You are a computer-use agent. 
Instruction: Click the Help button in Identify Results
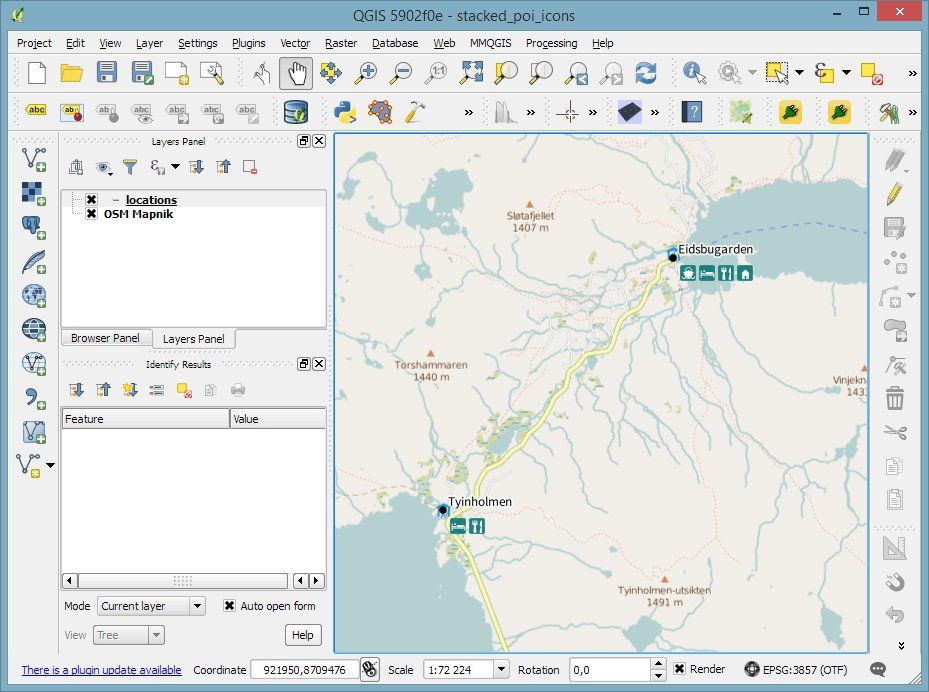click(x=302, y=635)
